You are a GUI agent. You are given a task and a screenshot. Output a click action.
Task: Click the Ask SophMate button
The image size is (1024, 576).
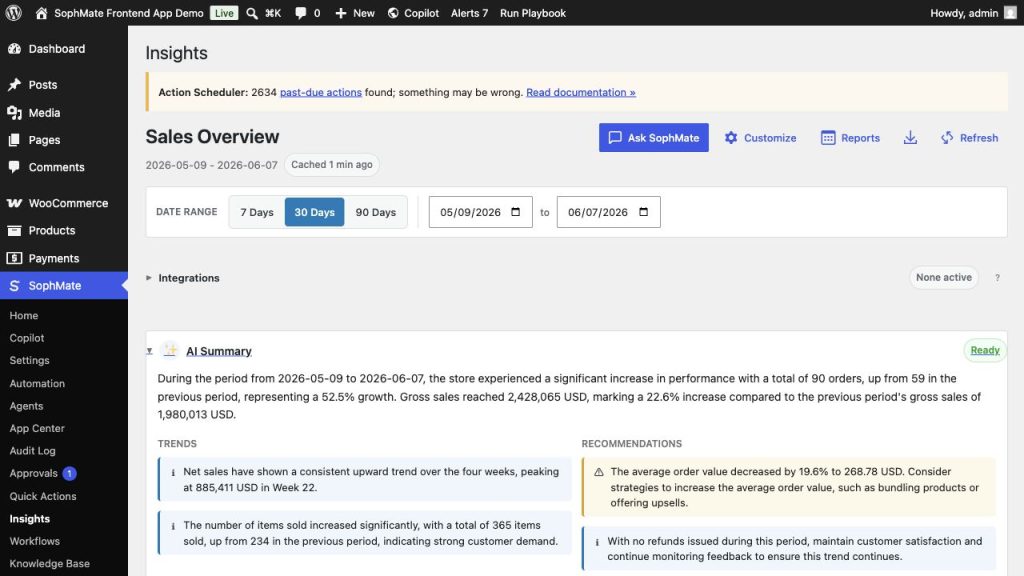654,138
